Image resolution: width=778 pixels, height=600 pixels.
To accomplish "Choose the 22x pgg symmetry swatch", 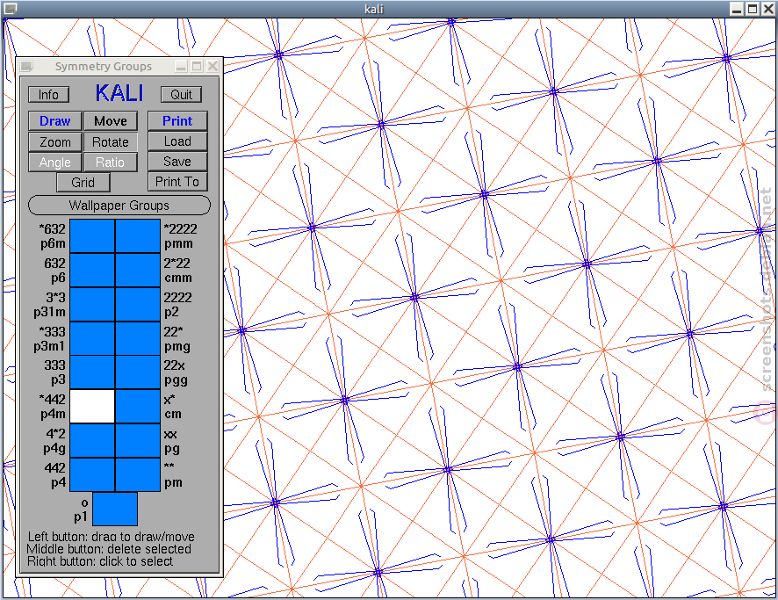I will click(138, 373).
